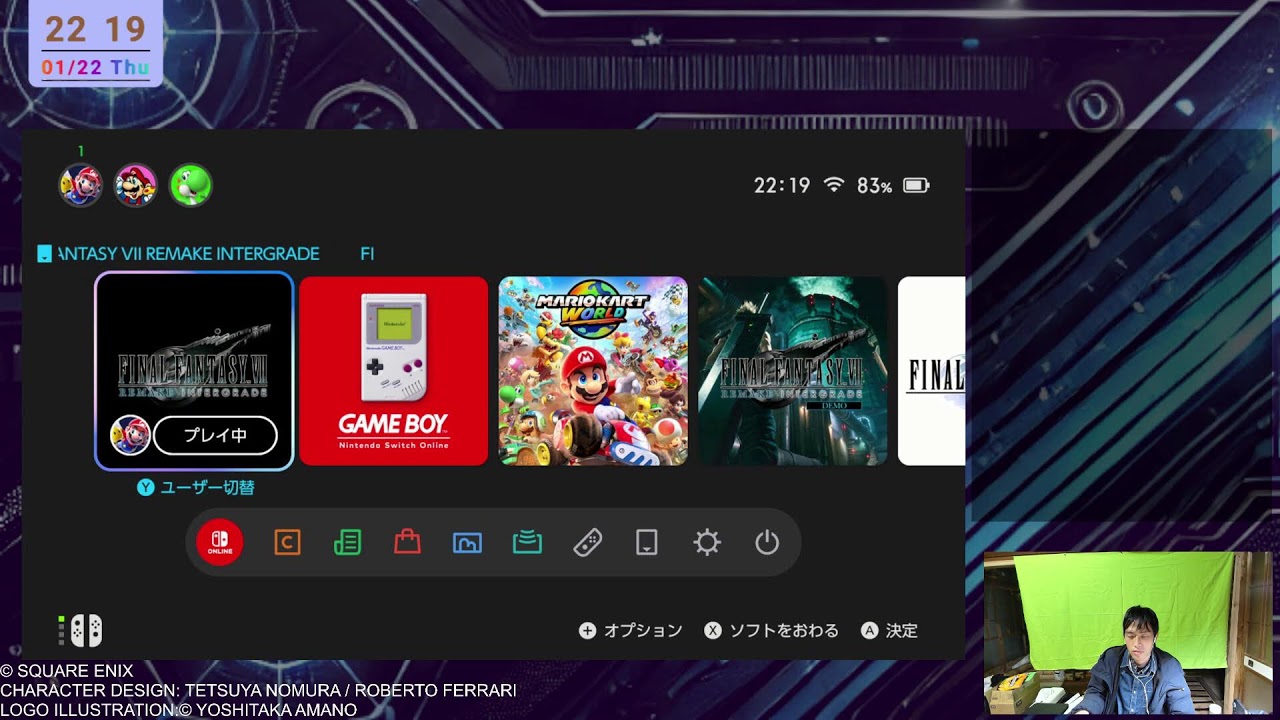Click the ANTASY VII REMAKE INTERGRADE title text
This screenshot has width=1280, height=720.
(x=189, y=254)
